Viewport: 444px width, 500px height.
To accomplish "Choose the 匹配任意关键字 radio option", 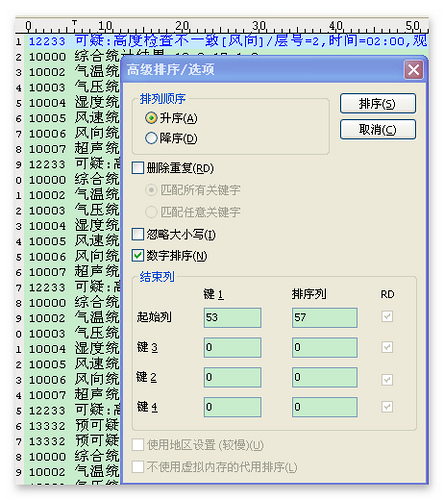I will [151, 212].
